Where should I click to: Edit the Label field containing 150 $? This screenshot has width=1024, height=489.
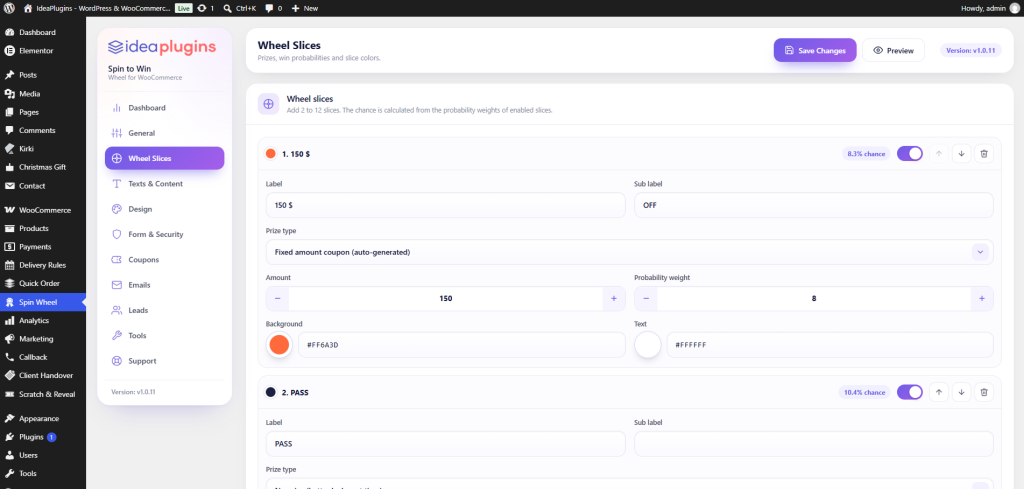tap(445, 205)
